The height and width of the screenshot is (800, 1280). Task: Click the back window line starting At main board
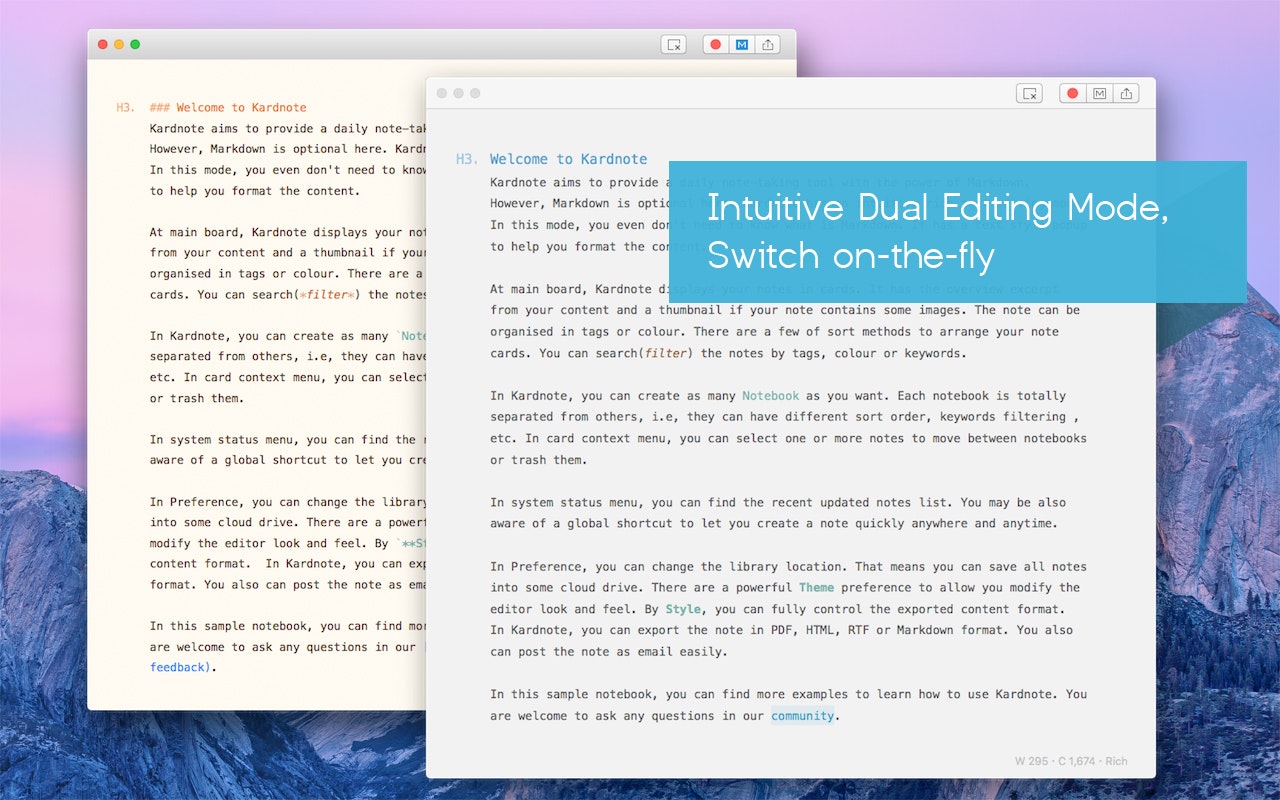pos(288,232)
